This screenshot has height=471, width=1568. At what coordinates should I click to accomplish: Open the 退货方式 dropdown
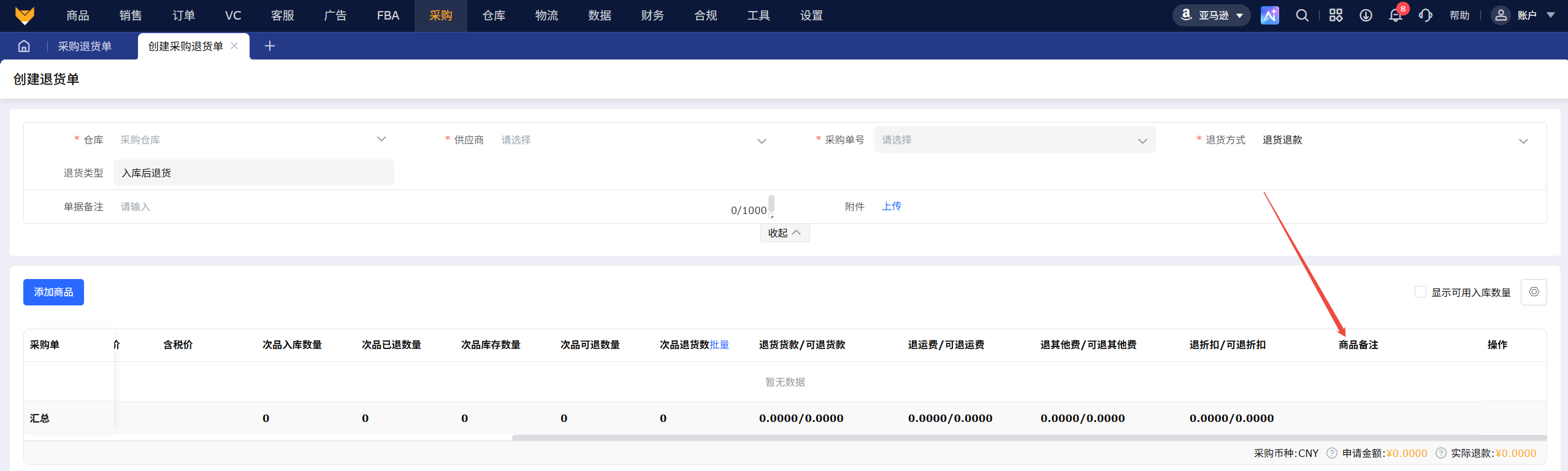[1396, 140]
